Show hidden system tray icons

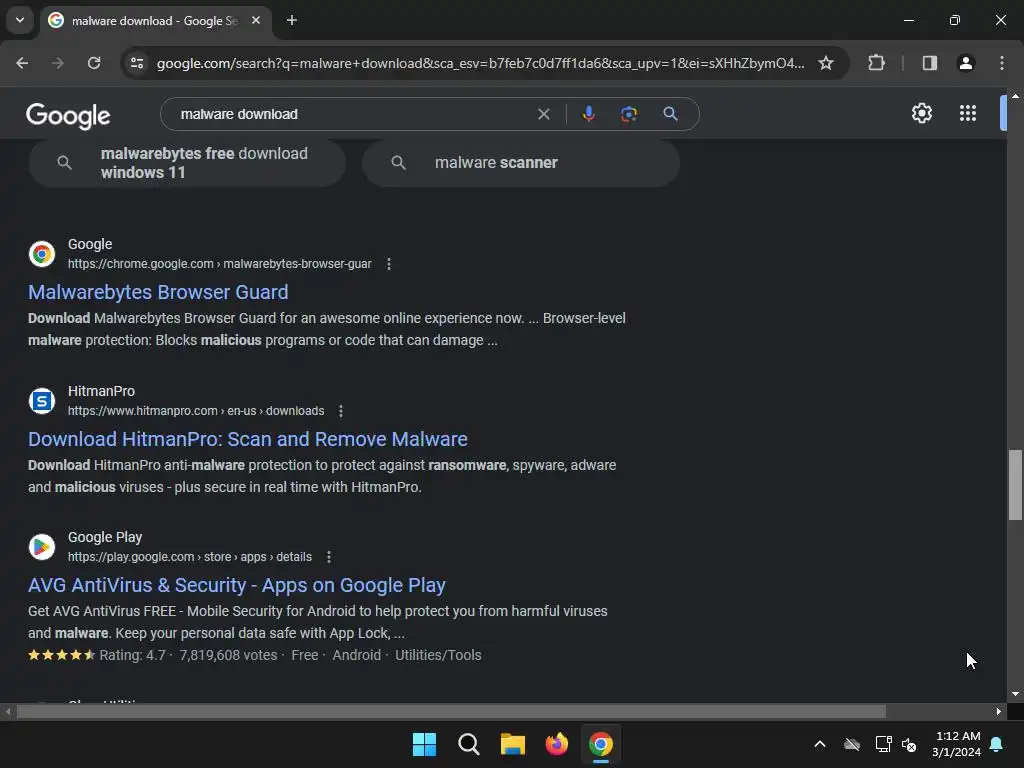pyautogui.click(x=820, y=744)
